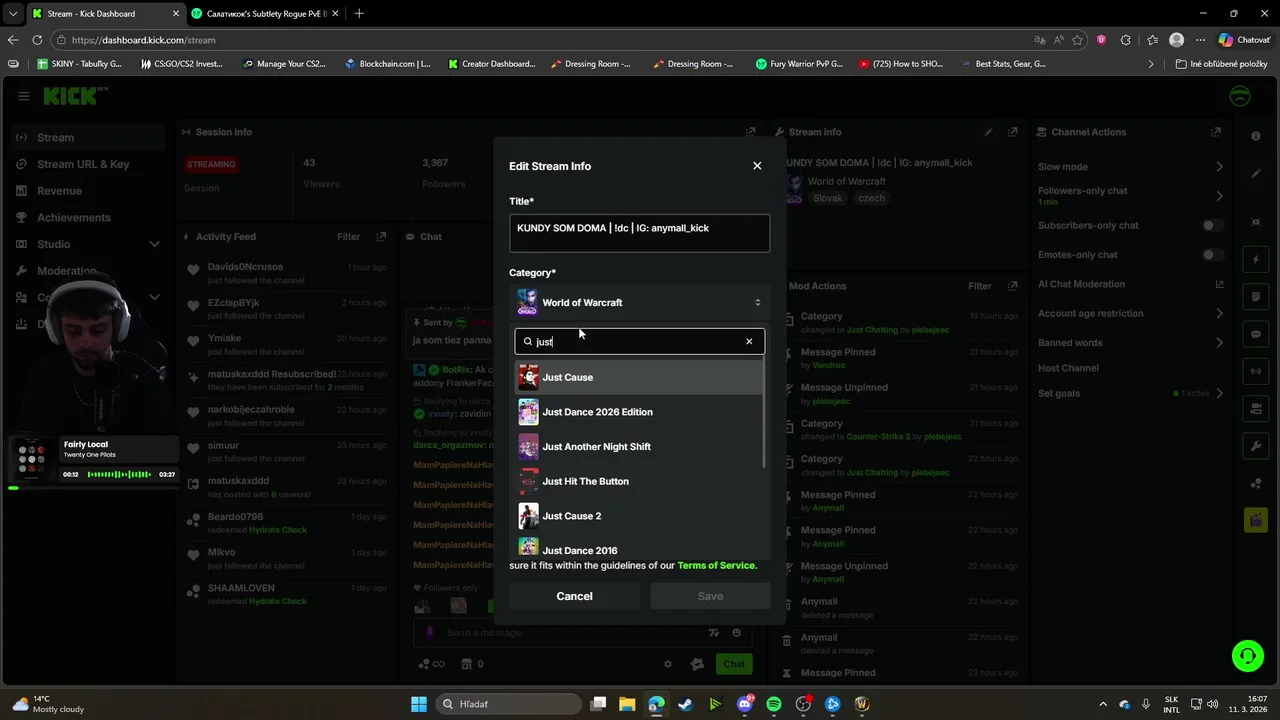Screen dimensions: 1280x720
Task: Pop out the Activity Feed panel
Action: (381, 237)
